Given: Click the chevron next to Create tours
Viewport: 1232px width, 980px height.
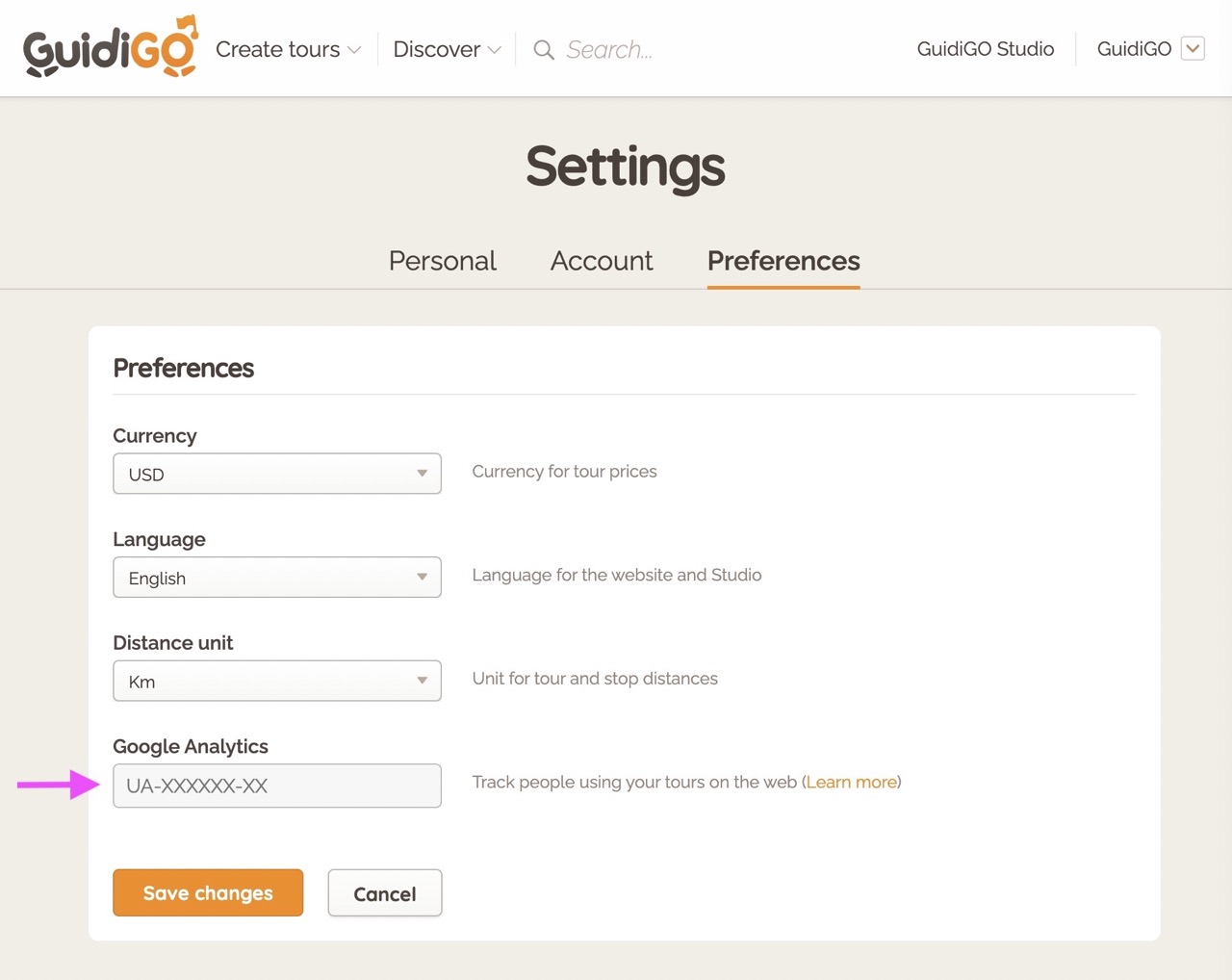Looking at the screenshot, I should 354,50.
